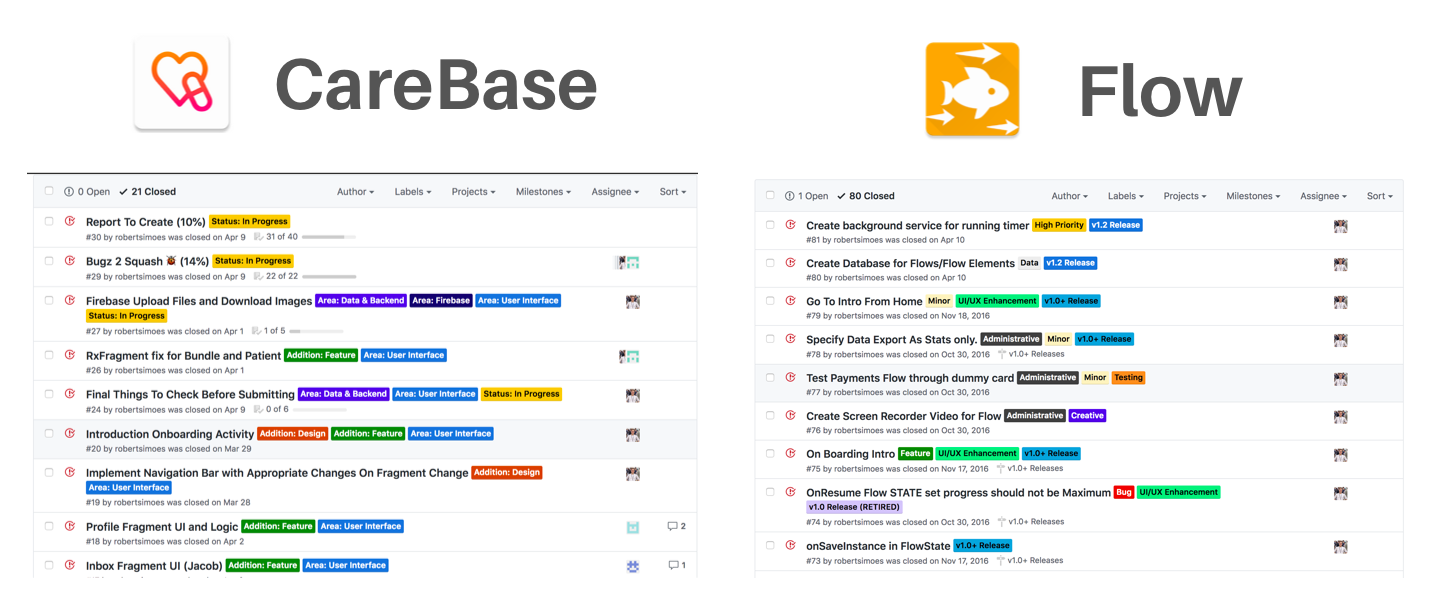Click the orange Flow fish logo
This screenshot has width=1433, height=598.
972,89
